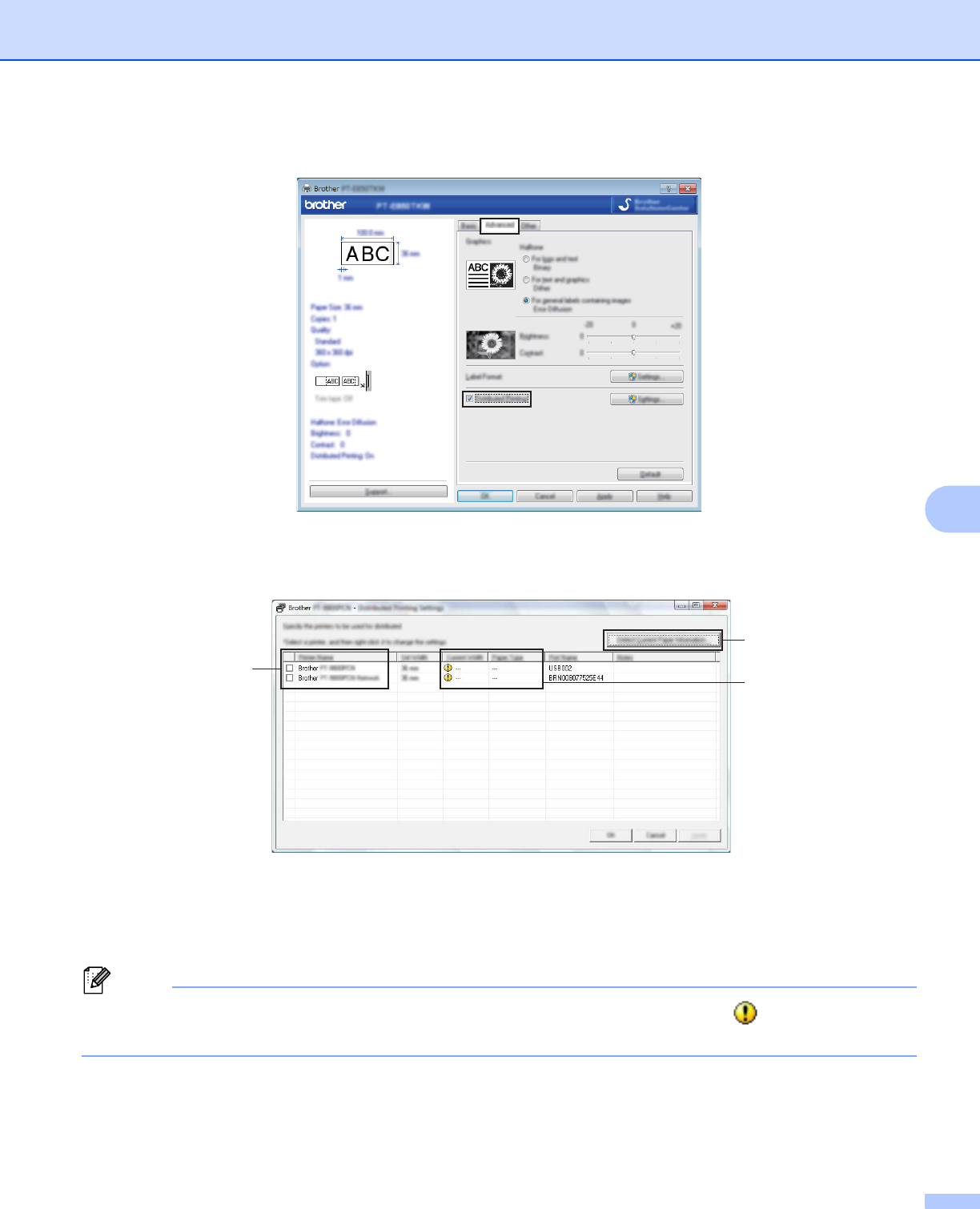The width and height of the screenshot is (980, 1209).
Task: Click set width 36 mm for BRN00B077525E44 printer
Action: coord(410,677)
